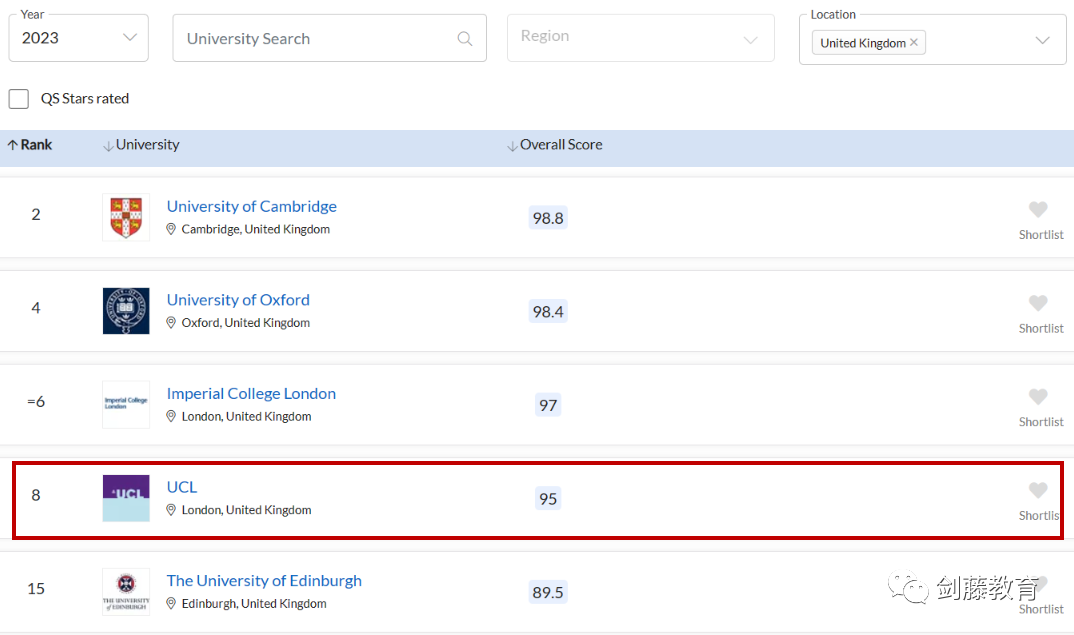Click Imperial College's London location pin

[x=171, y=416]
